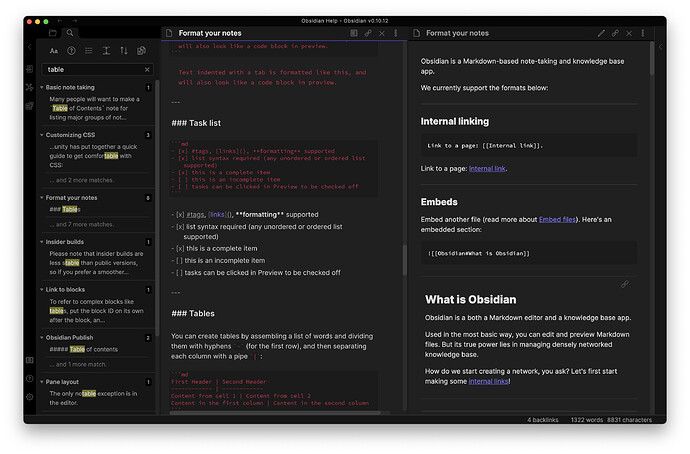Collapse the left sidebar arrow
690x454 pixels.
point(29,47)
